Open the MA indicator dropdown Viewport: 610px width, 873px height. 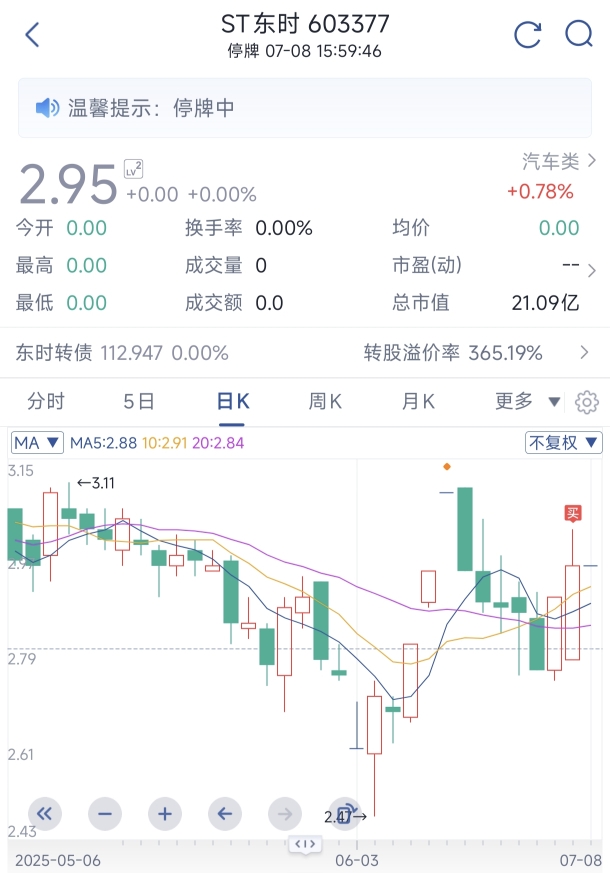tap(37, 443)
